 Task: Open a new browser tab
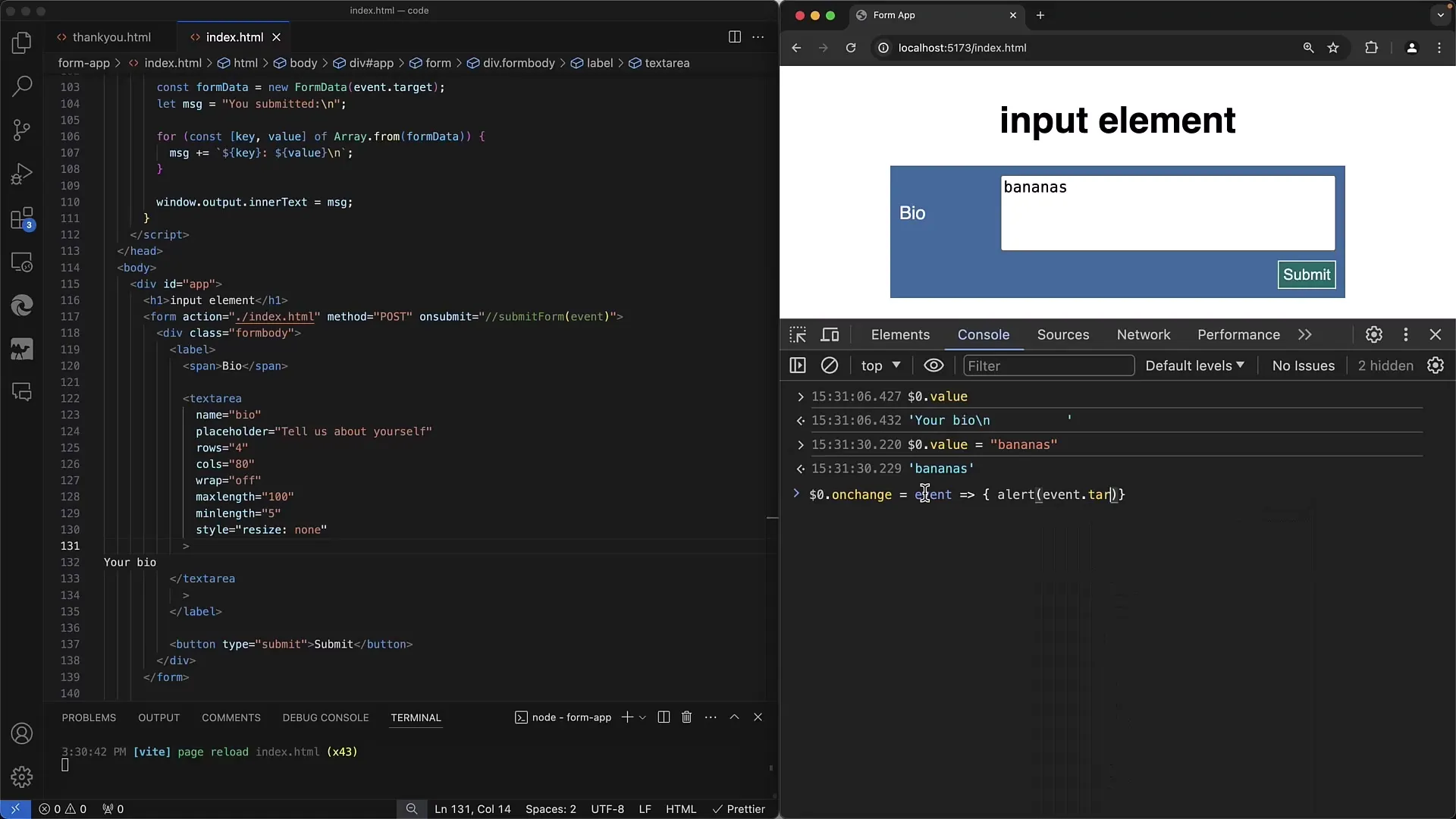point(1040,15)
